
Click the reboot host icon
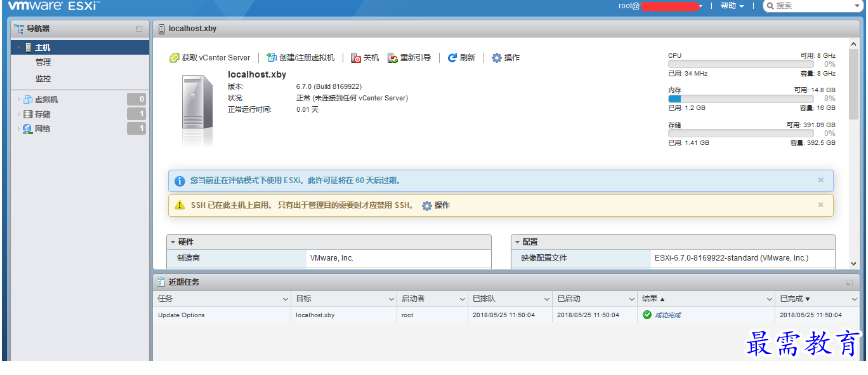392,58
